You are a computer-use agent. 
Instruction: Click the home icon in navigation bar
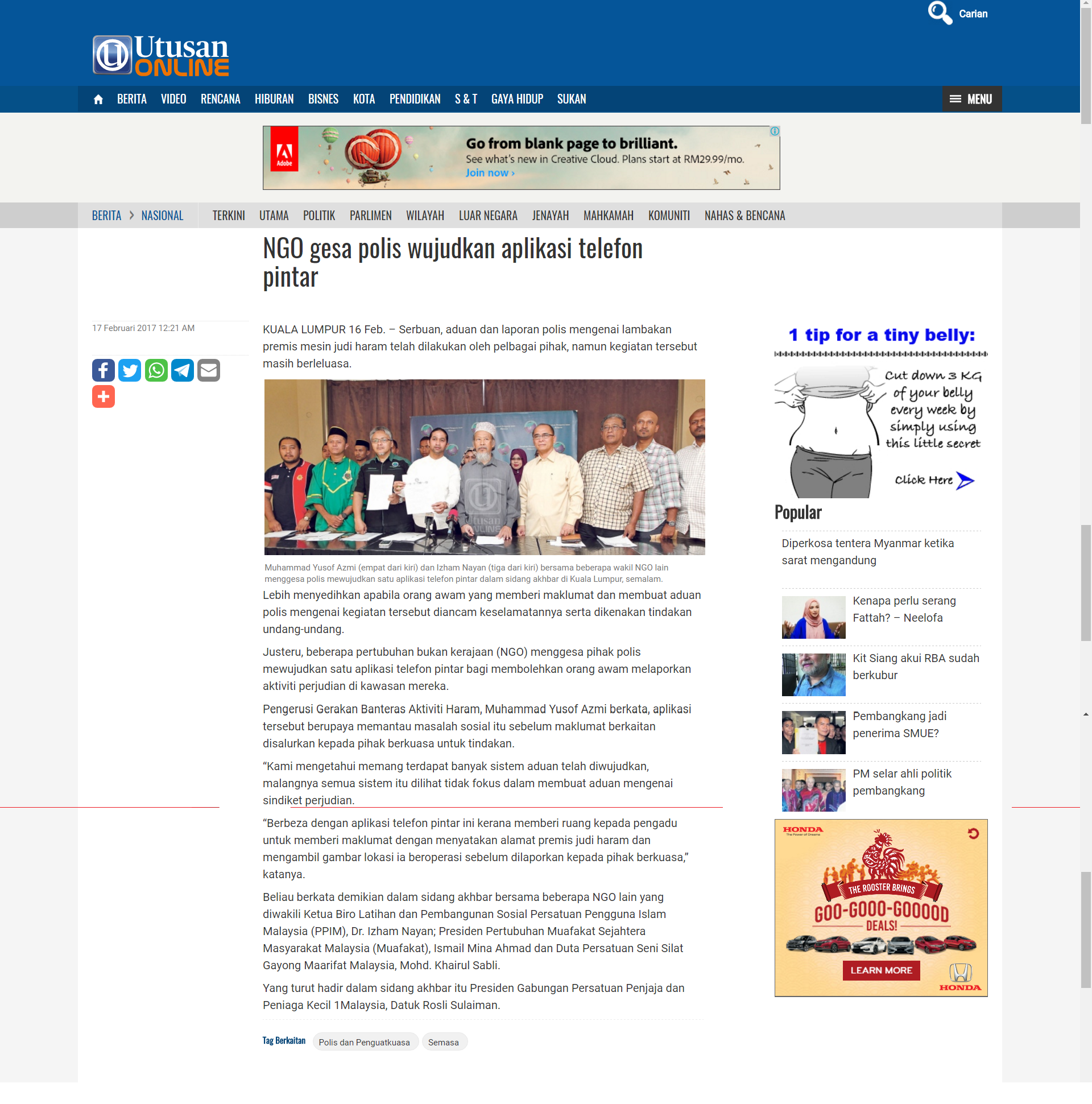tap(98, 100)
